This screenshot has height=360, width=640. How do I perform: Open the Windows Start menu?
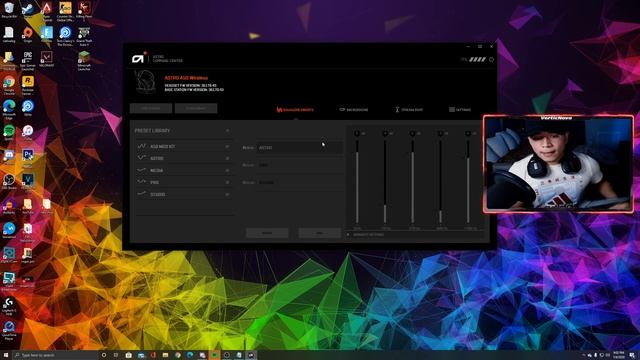tap(6, 355)
